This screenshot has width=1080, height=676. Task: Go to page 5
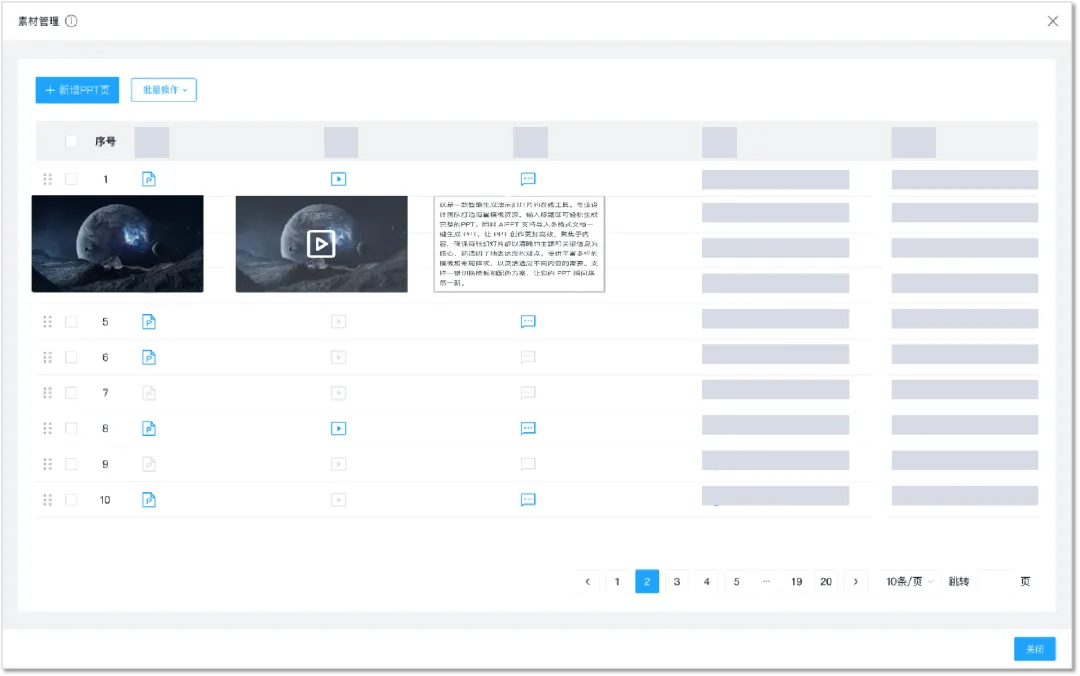pos(736,582)
